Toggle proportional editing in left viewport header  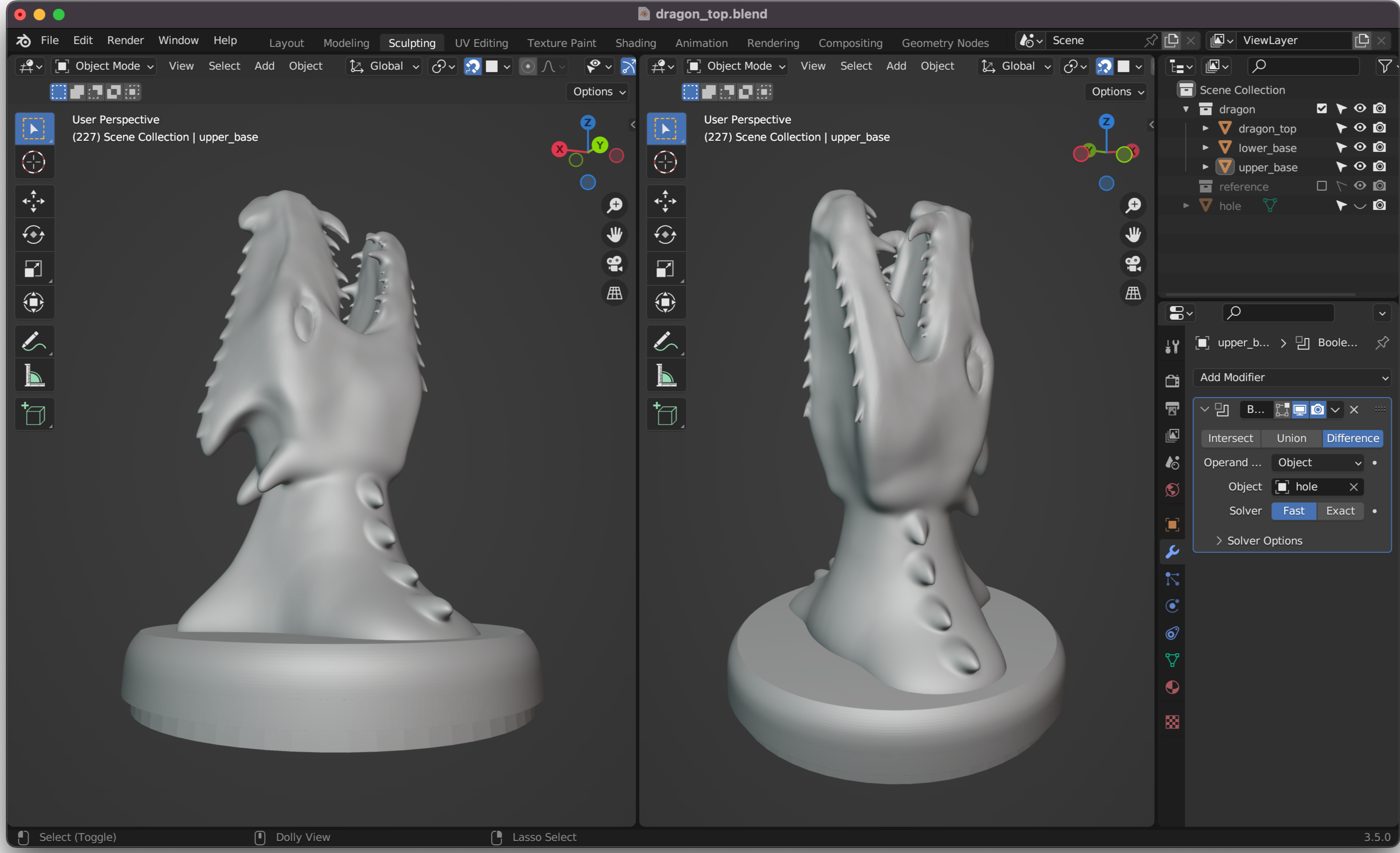pos(528,66)
